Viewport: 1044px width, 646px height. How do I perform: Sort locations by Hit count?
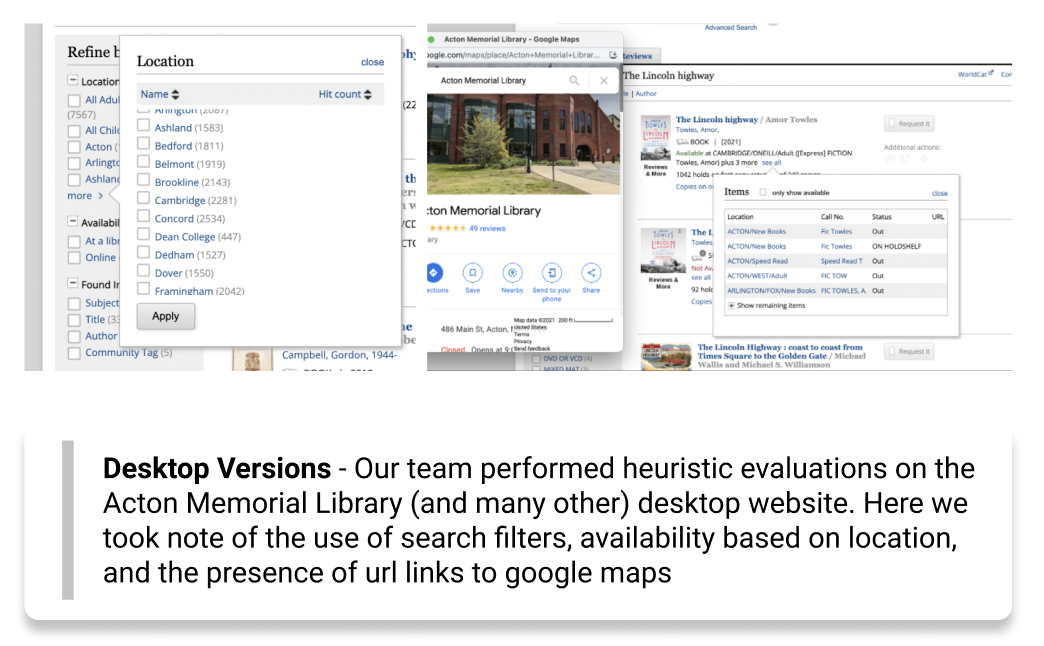(345, 95)
